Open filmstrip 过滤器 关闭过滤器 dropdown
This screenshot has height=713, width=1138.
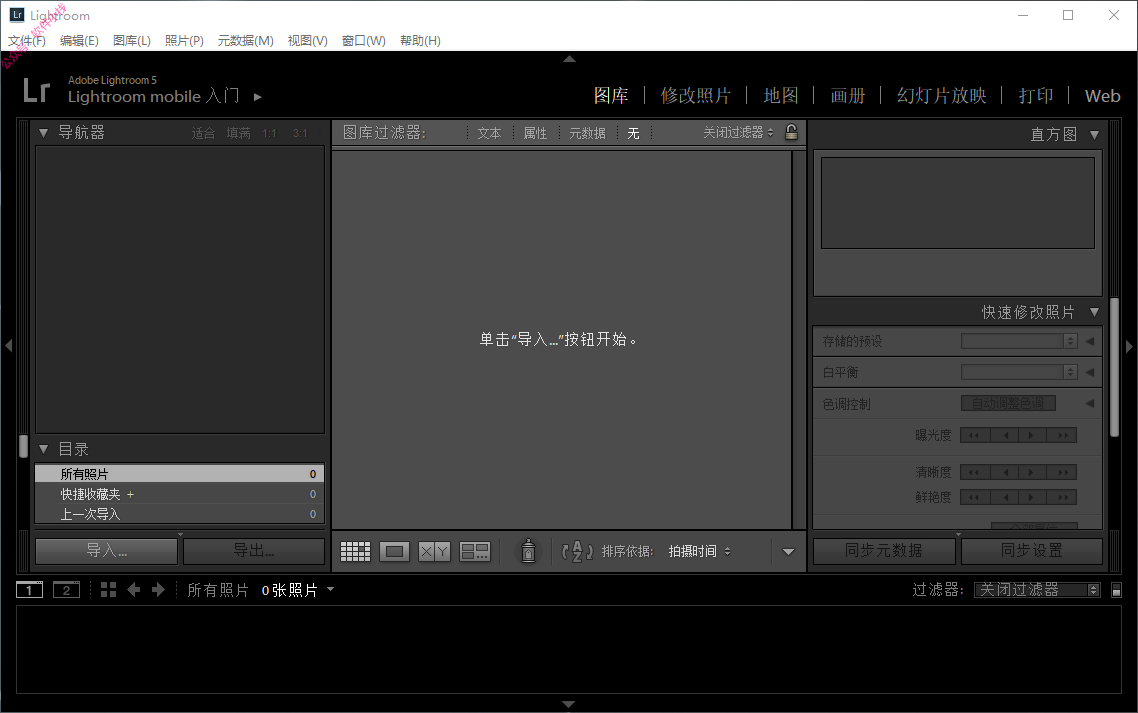1037,590
